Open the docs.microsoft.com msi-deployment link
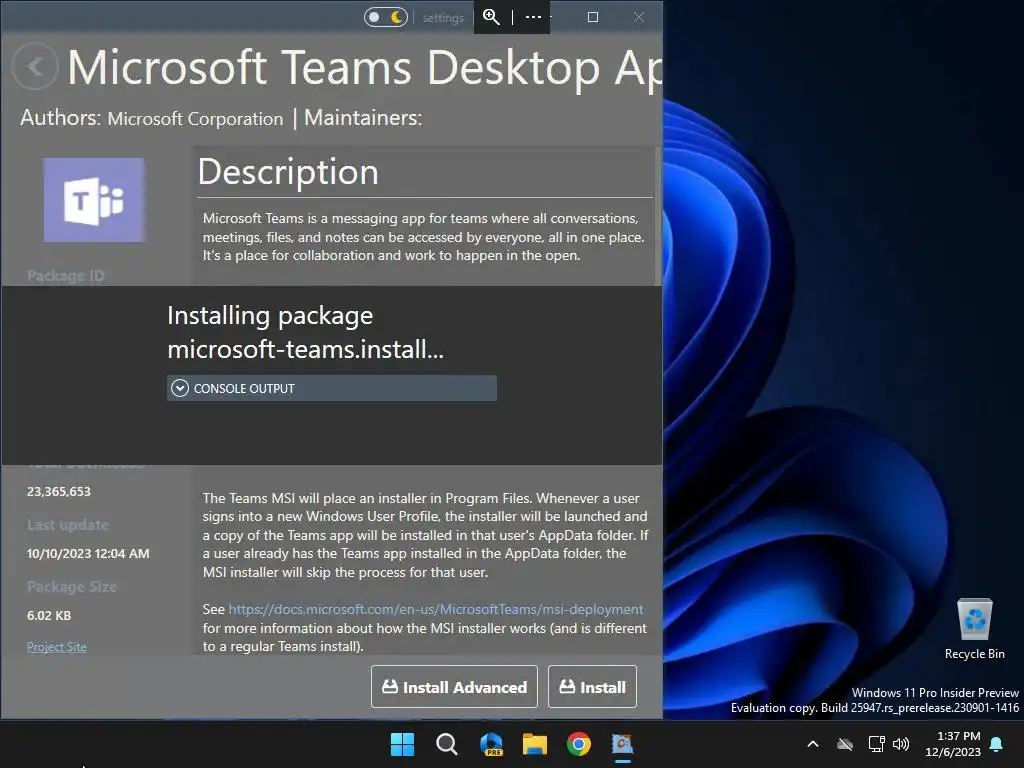 click(x=436, y=609)
